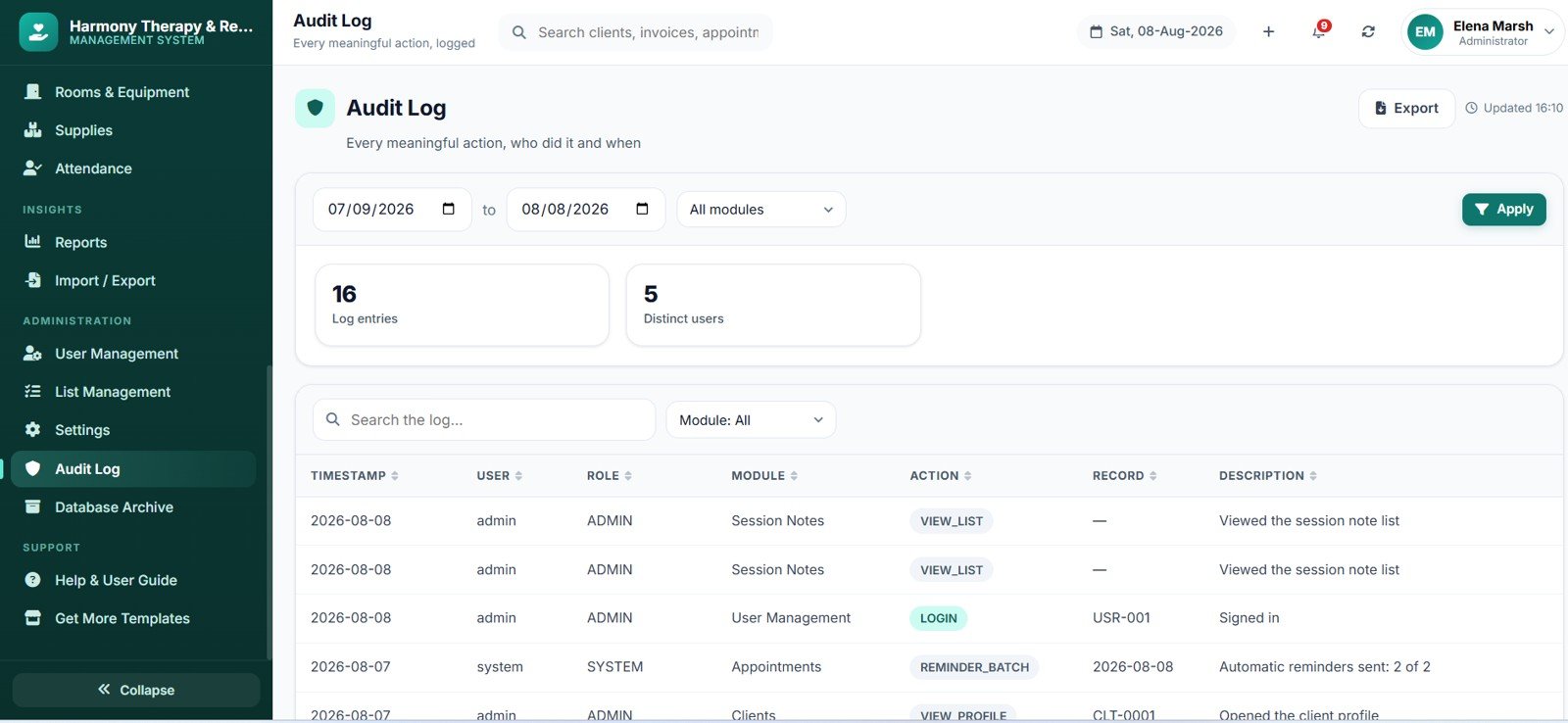Open Database Archive page
1568x723 pixels.
[x=133, y=507]
